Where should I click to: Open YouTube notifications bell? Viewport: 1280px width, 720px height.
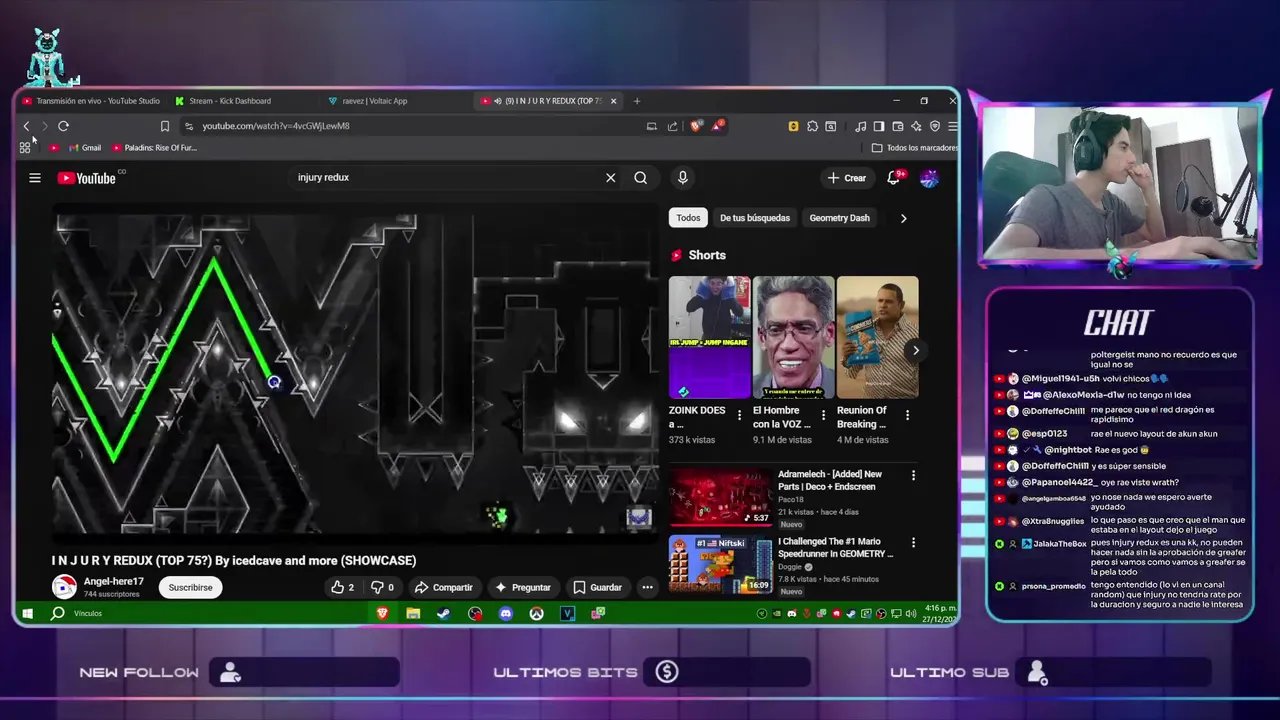coord(894,178)
